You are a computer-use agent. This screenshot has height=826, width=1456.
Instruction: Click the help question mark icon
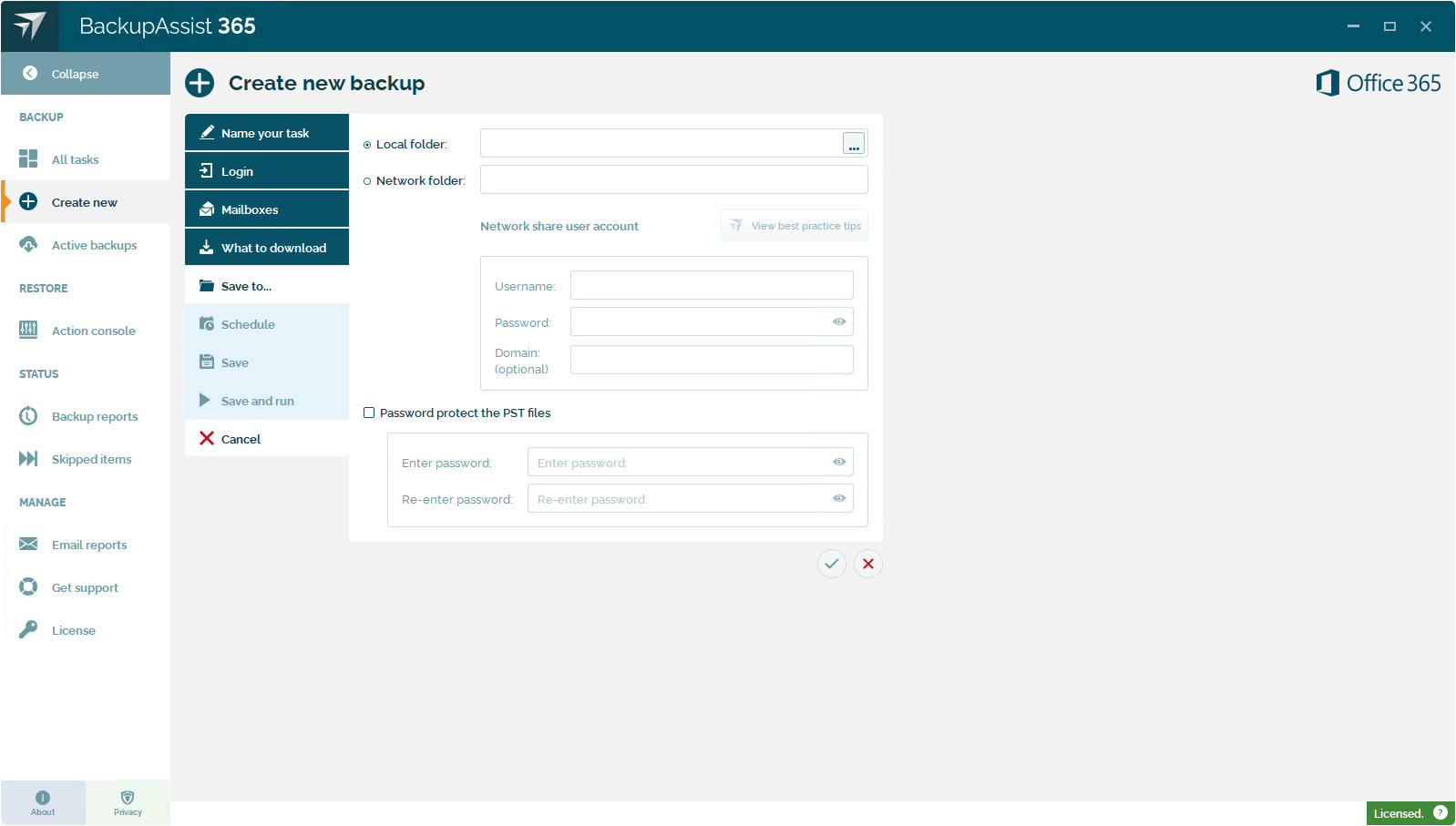(x=1440, y=812)
